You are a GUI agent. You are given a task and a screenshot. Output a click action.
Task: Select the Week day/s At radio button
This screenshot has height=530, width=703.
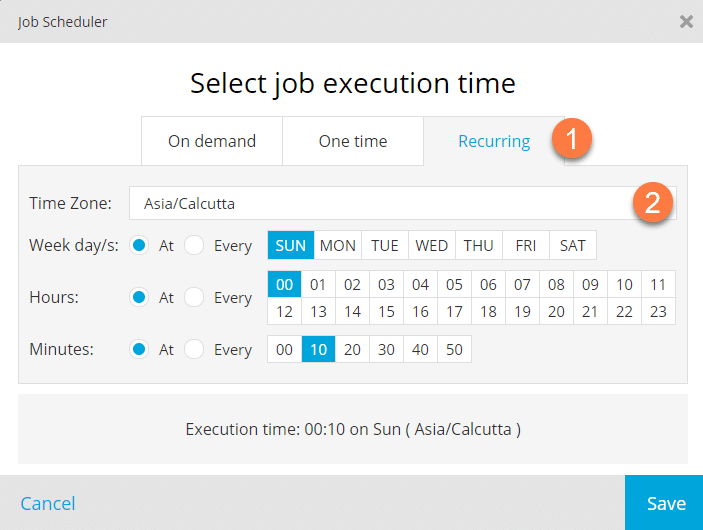coord(139,245)
